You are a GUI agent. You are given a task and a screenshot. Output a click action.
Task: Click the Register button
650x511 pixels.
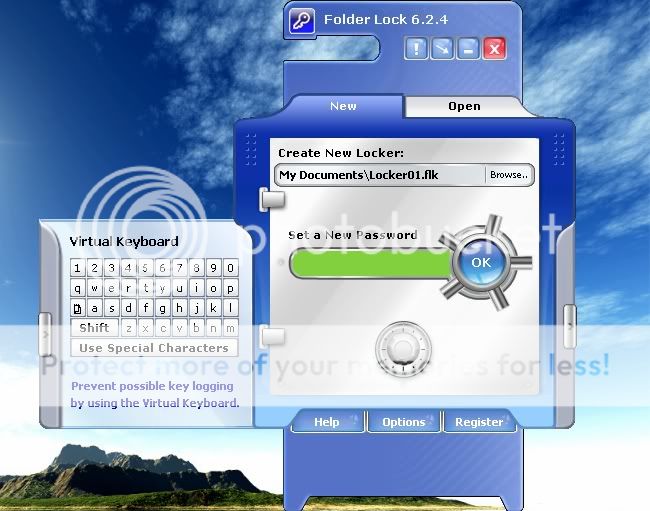click(479, 422)
